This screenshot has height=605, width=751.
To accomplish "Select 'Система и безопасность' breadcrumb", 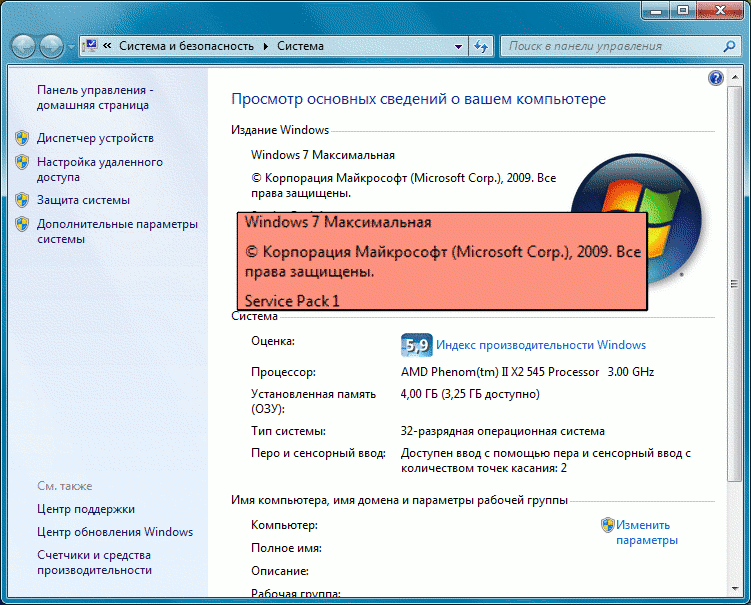I will pos(186,46).
